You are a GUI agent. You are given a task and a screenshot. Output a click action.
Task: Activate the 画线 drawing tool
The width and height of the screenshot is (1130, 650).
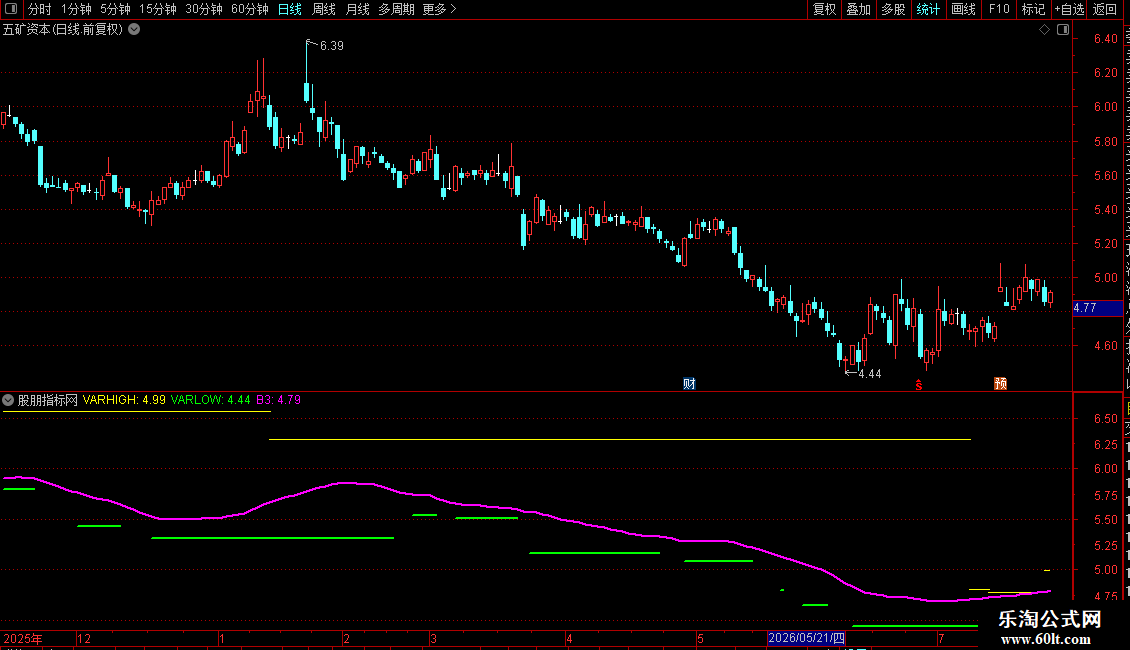pyautogui.click(x=963, y=9)
